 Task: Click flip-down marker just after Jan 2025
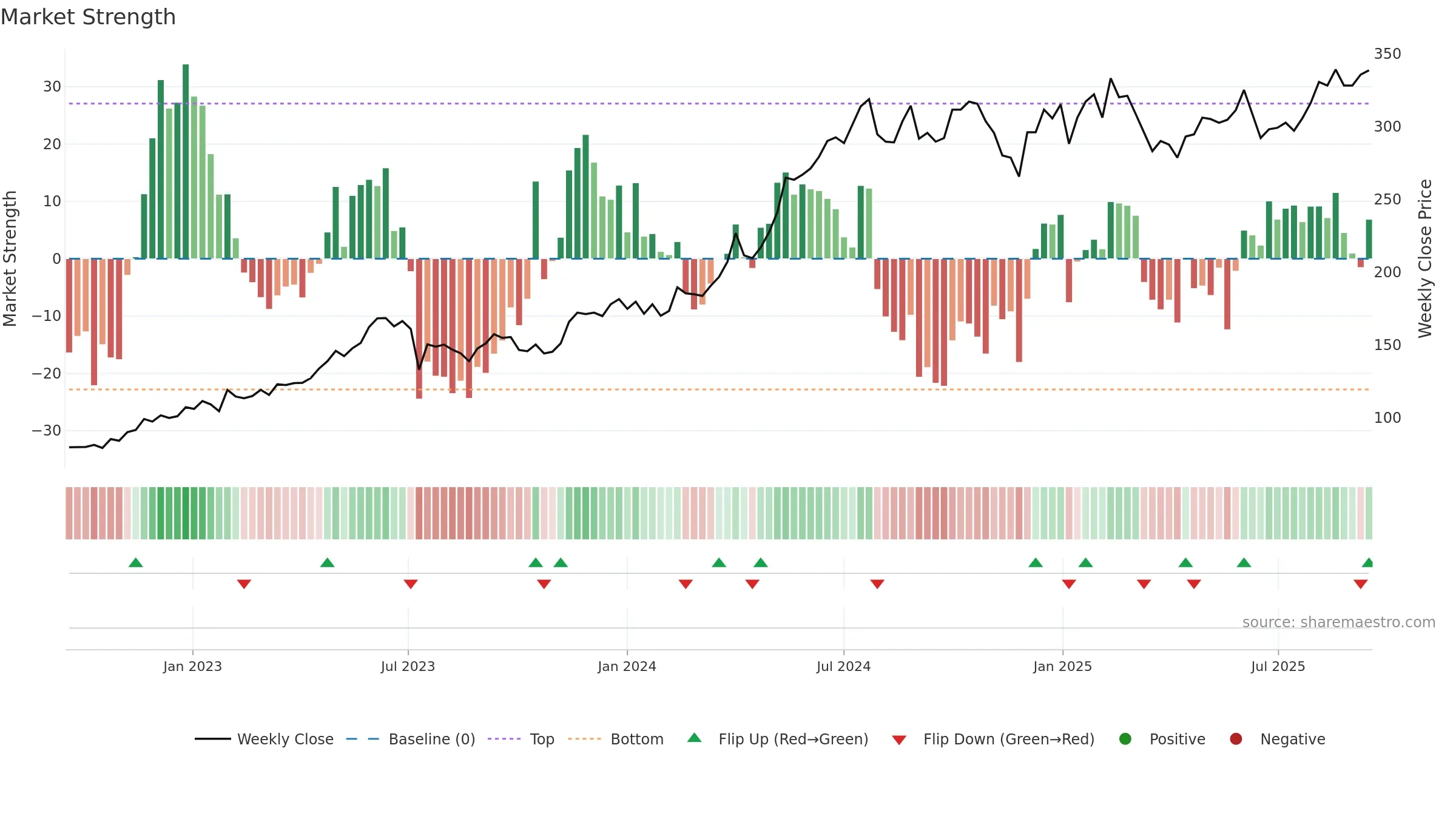[1069, 584]
